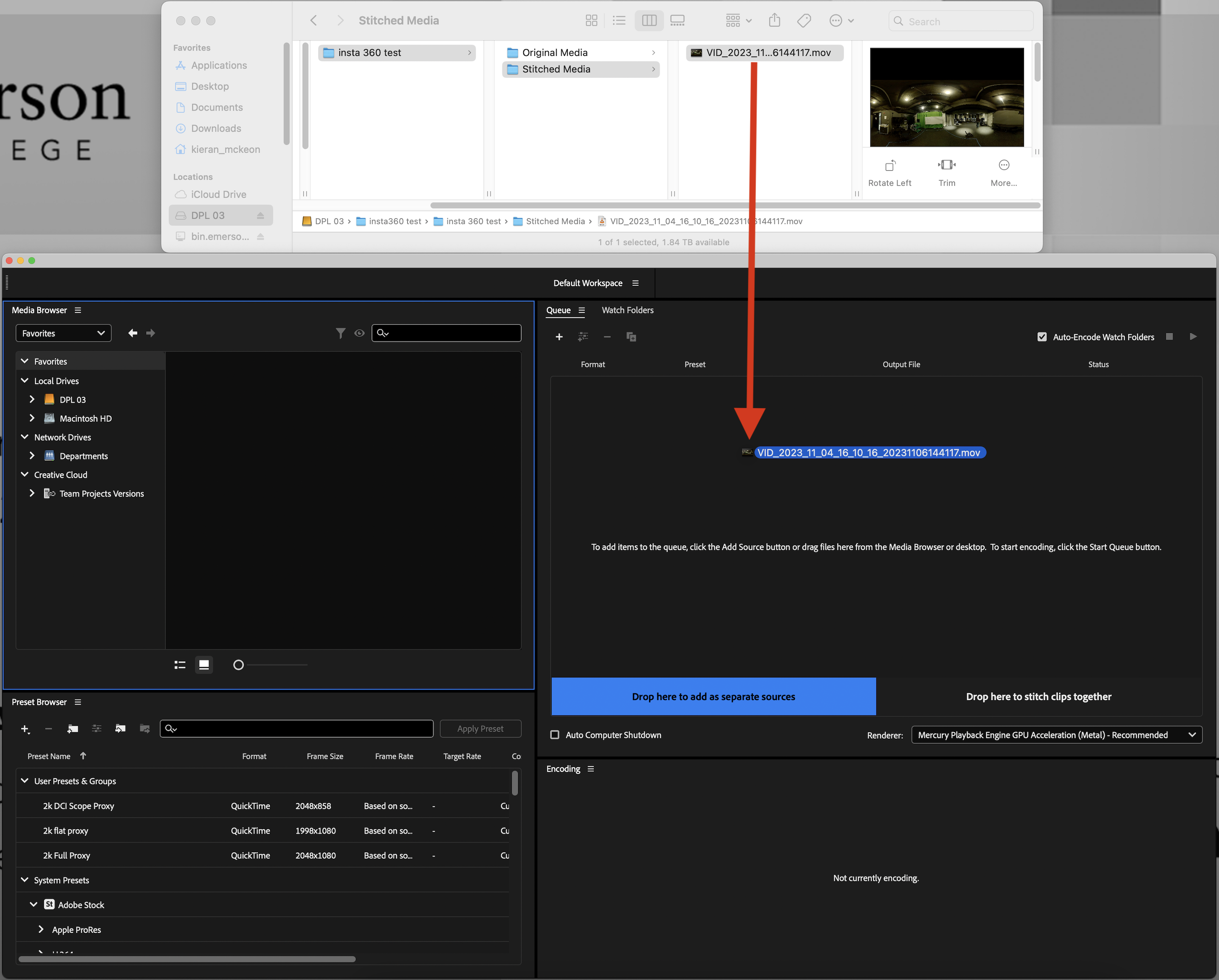Image resolution: width=1219 pixels, height=980 pixels.
Task: Switch Finder to gallery view
Action: (x=677, y=21)
